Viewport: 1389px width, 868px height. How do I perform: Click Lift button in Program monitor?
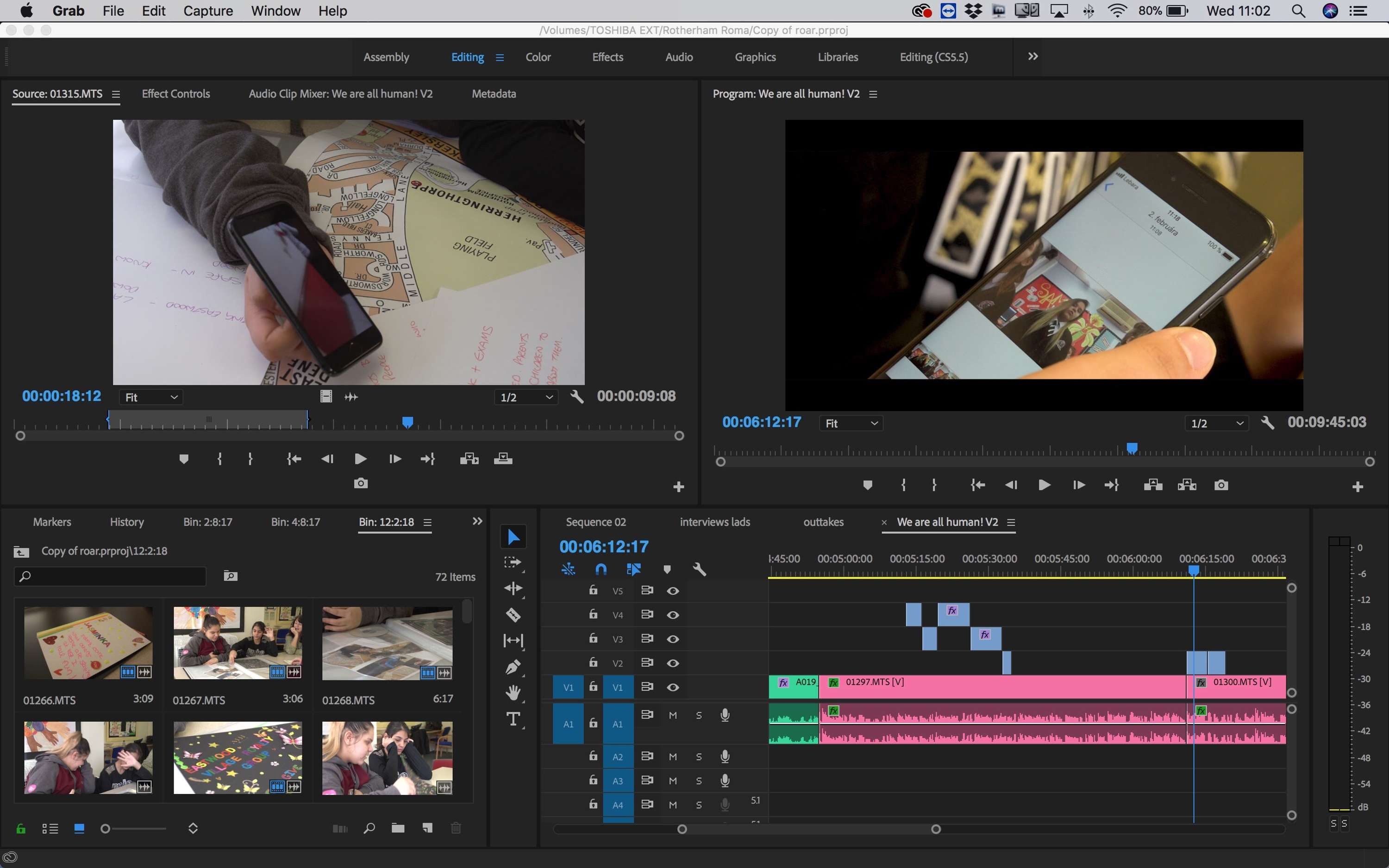coord(1152,486)
